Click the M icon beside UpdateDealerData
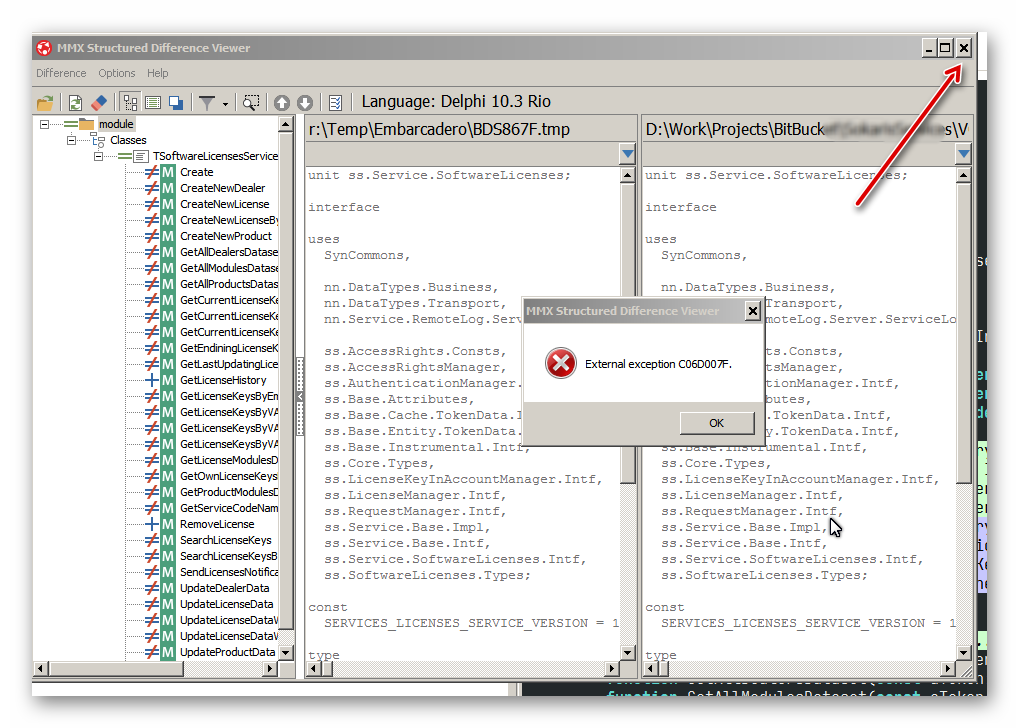The height and width of the screenshot is (728, 1019). pos(168,588)
